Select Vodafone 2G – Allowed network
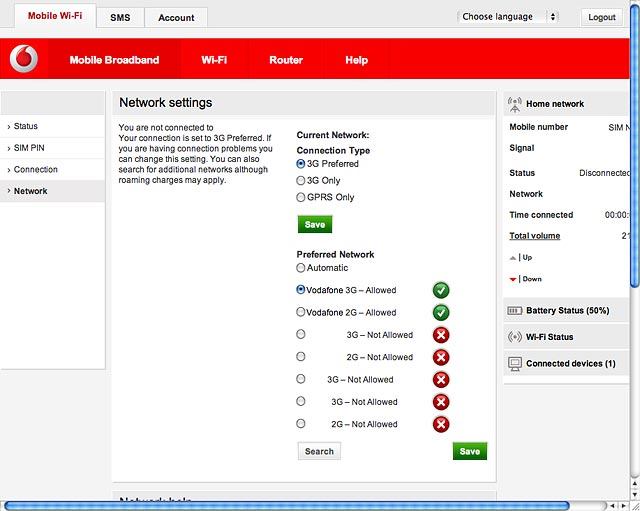Viewport: 640px width, 511px height. click(x=301, y=312)
